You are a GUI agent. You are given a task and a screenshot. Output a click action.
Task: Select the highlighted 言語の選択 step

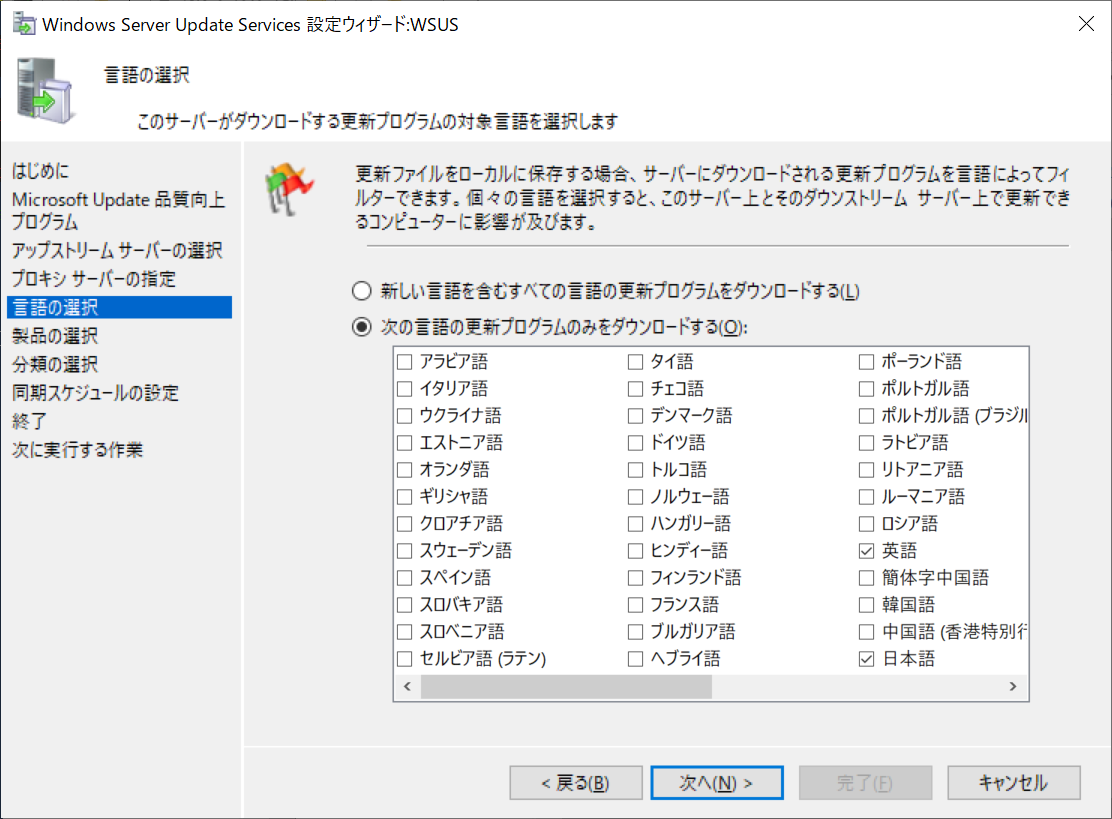[119, 307]
